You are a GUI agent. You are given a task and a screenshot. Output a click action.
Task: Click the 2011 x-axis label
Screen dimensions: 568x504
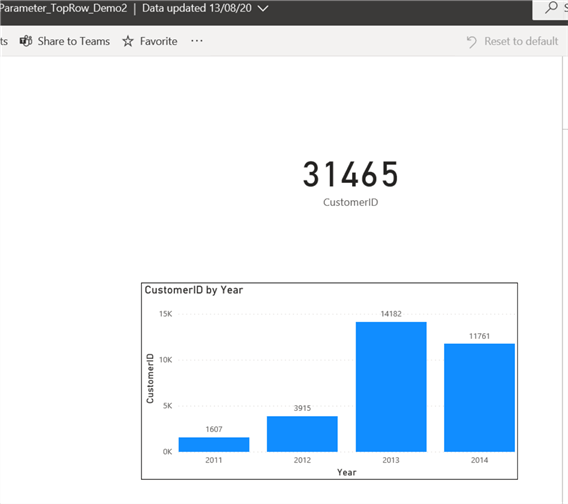coord(214,460)
